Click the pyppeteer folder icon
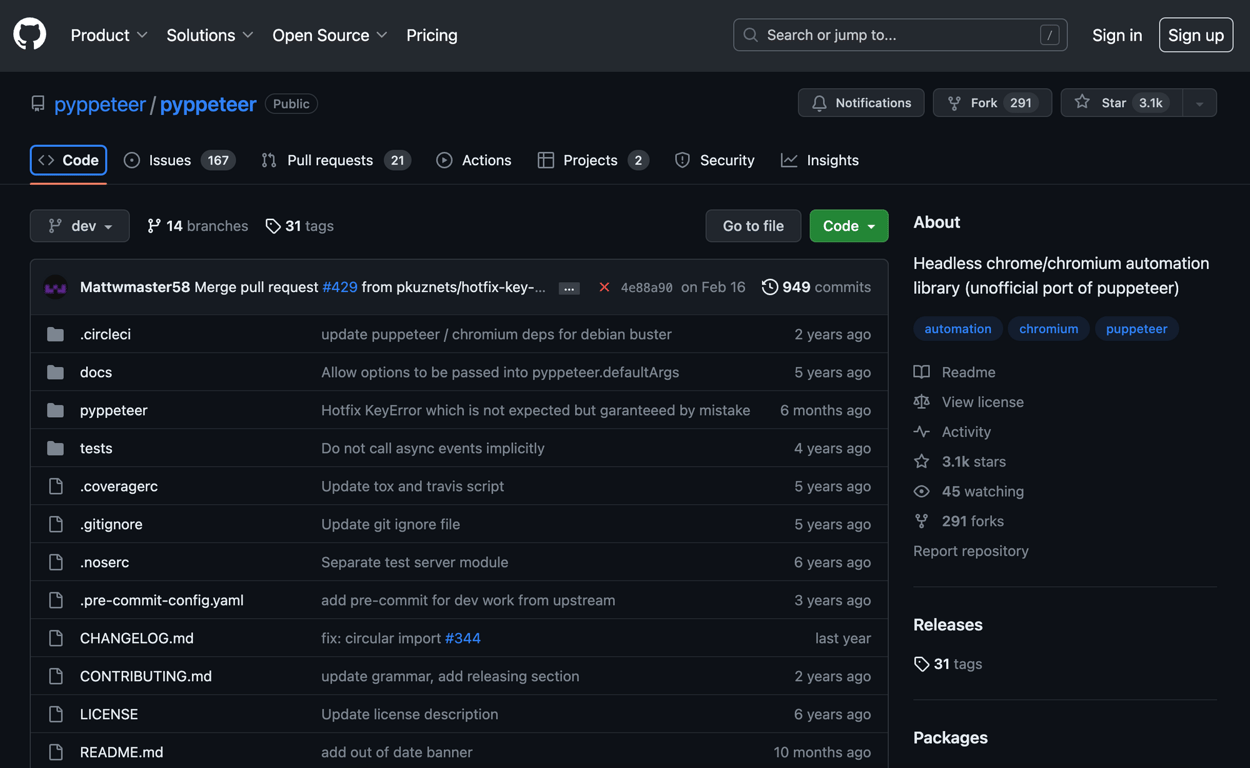1250x768 pixels. [56, 410]
